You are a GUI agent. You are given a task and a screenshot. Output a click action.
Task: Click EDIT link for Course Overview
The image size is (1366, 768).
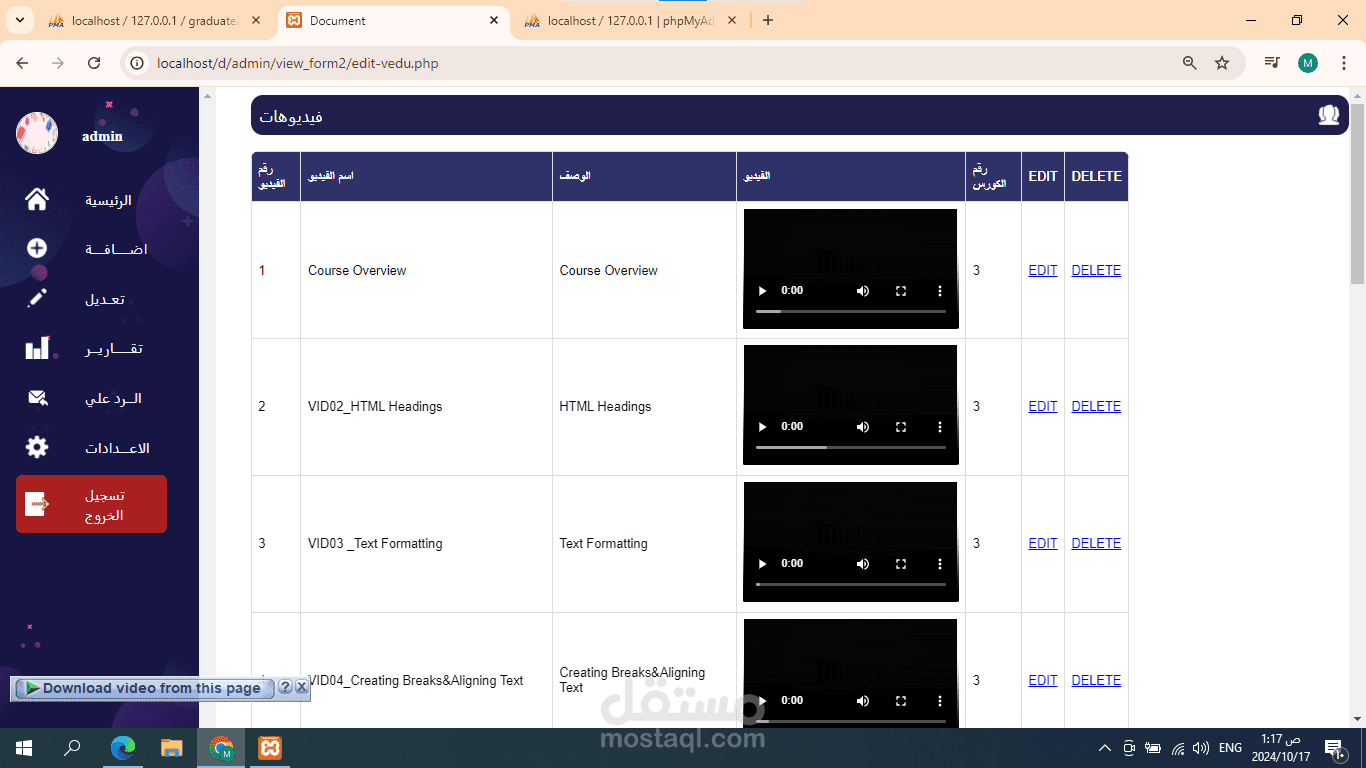[x=1043, y=270]
